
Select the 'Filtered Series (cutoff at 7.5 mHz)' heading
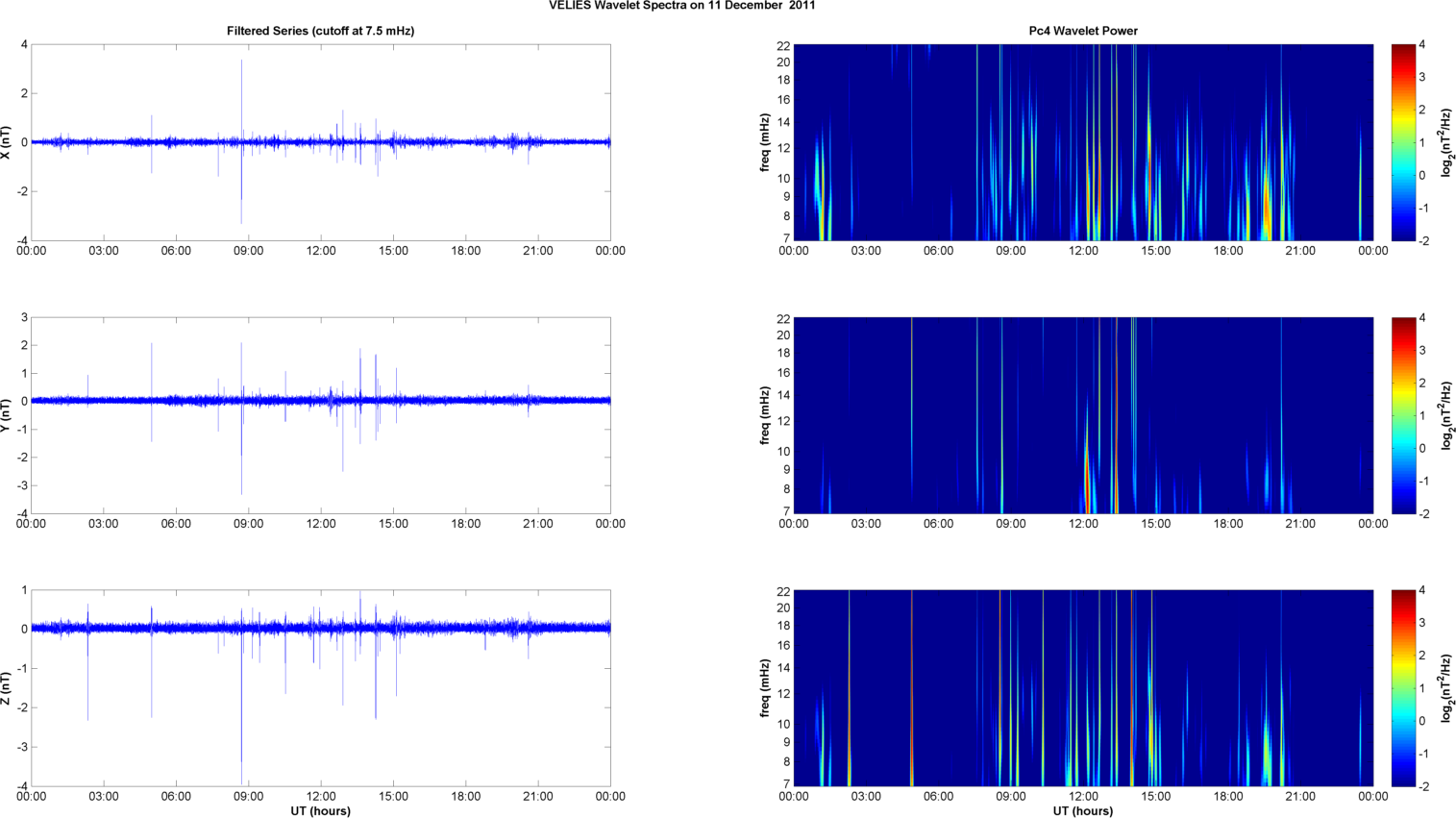coord(320,31)
